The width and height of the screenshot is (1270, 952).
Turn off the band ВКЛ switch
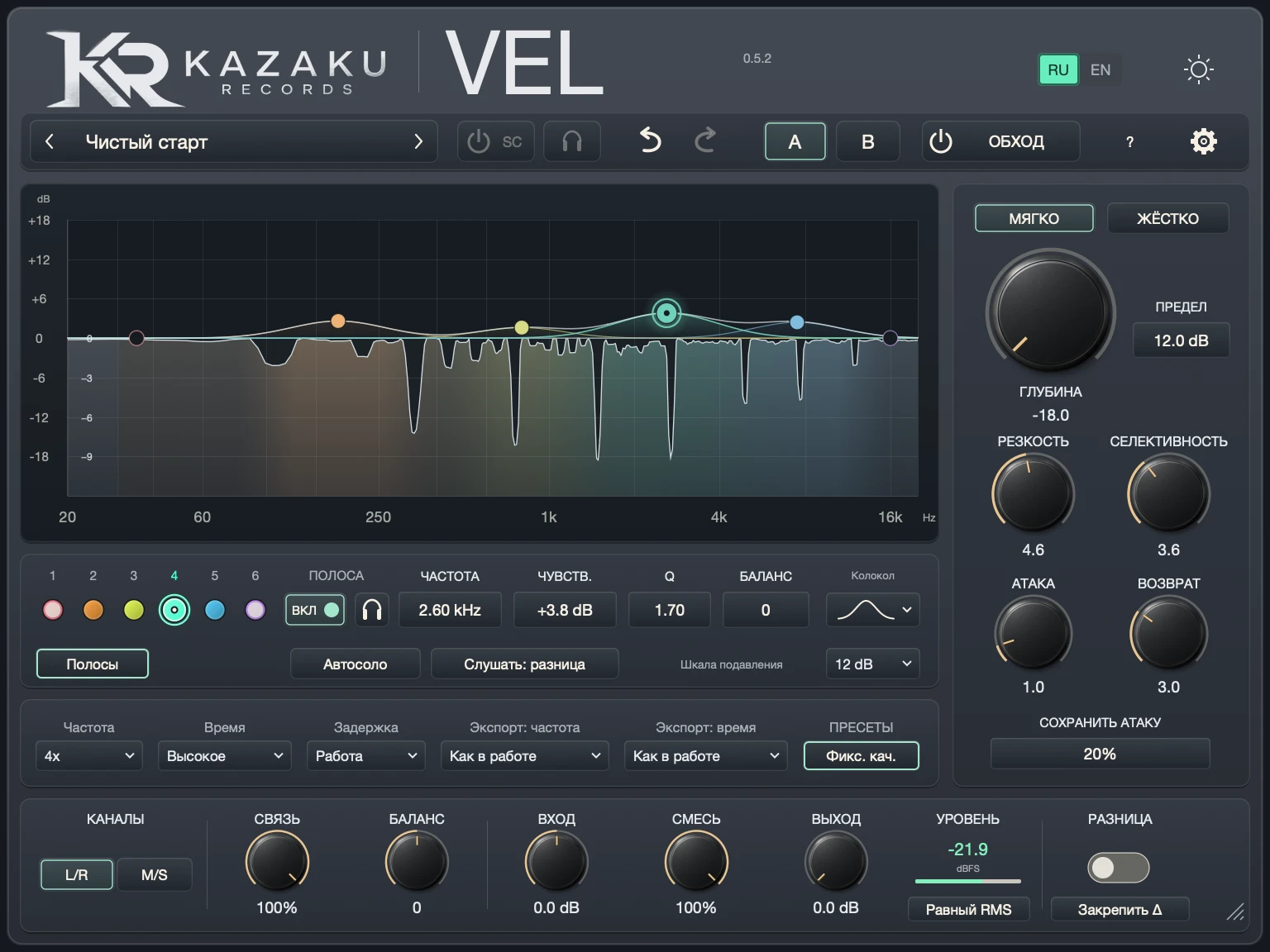pos(315,610)
